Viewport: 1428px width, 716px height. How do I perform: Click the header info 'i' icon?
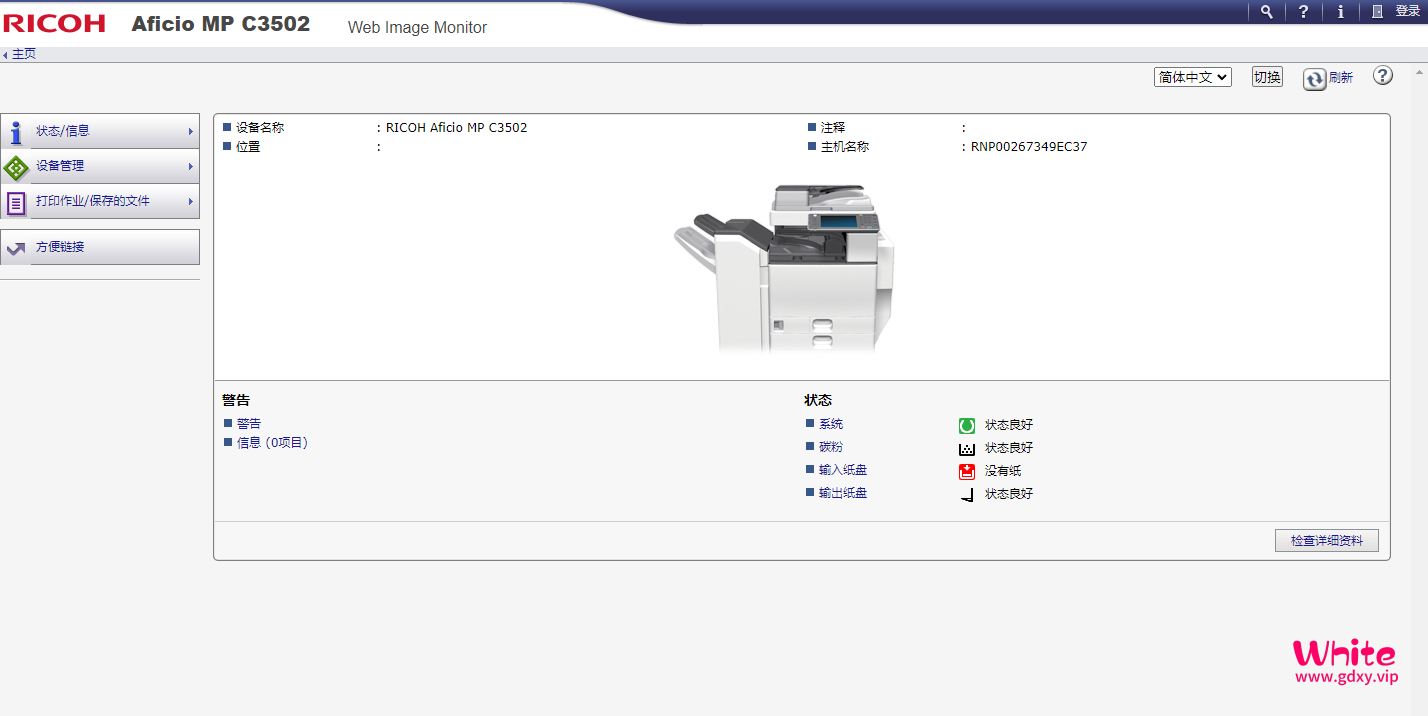coord(1340,12)
